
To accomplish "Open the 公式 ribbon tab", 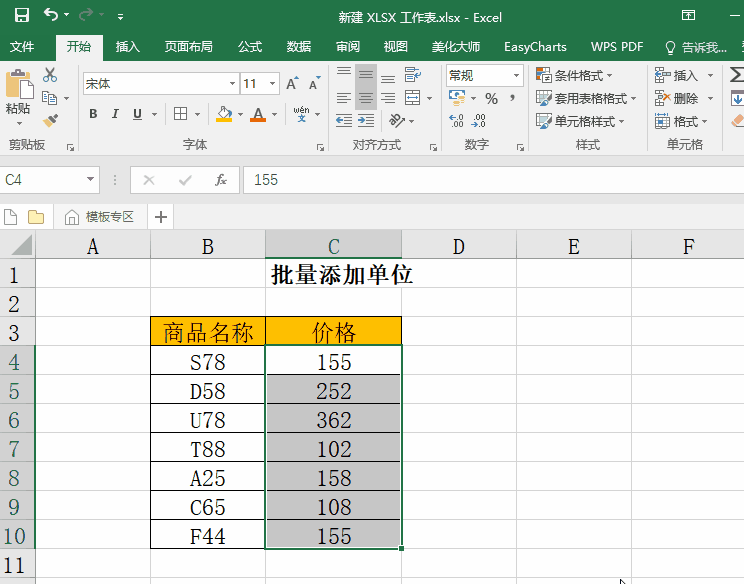I will point(250,47).
